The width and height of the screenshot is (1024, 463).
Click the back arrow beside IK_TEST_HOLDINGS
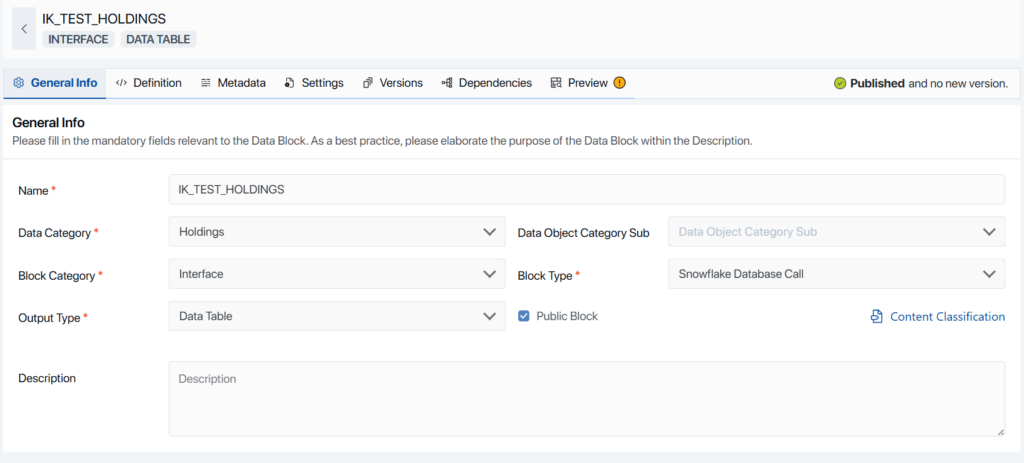click(24, 29)
